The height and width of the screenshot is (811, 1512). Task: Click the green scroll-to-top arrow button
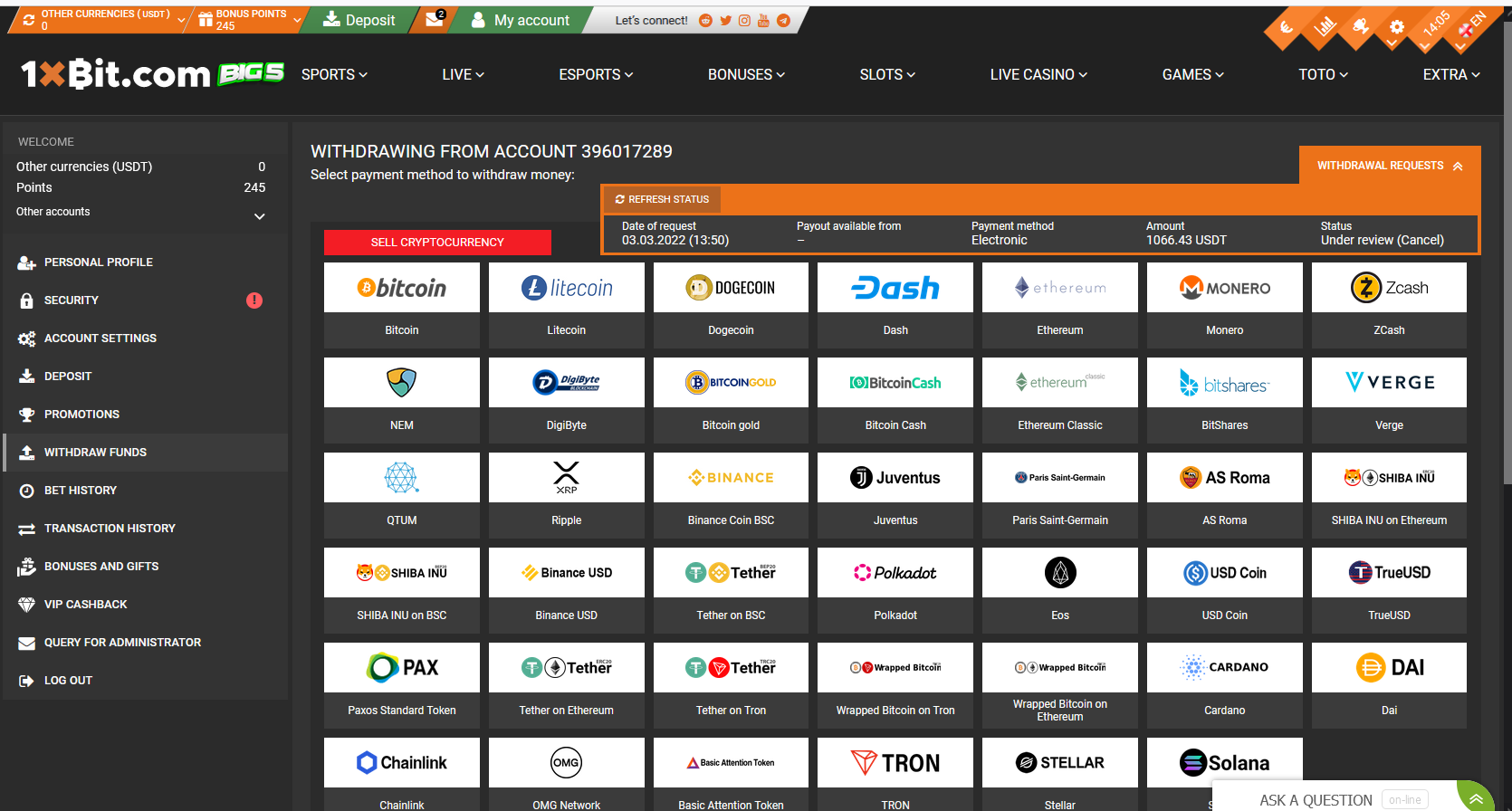[1476, 797]
